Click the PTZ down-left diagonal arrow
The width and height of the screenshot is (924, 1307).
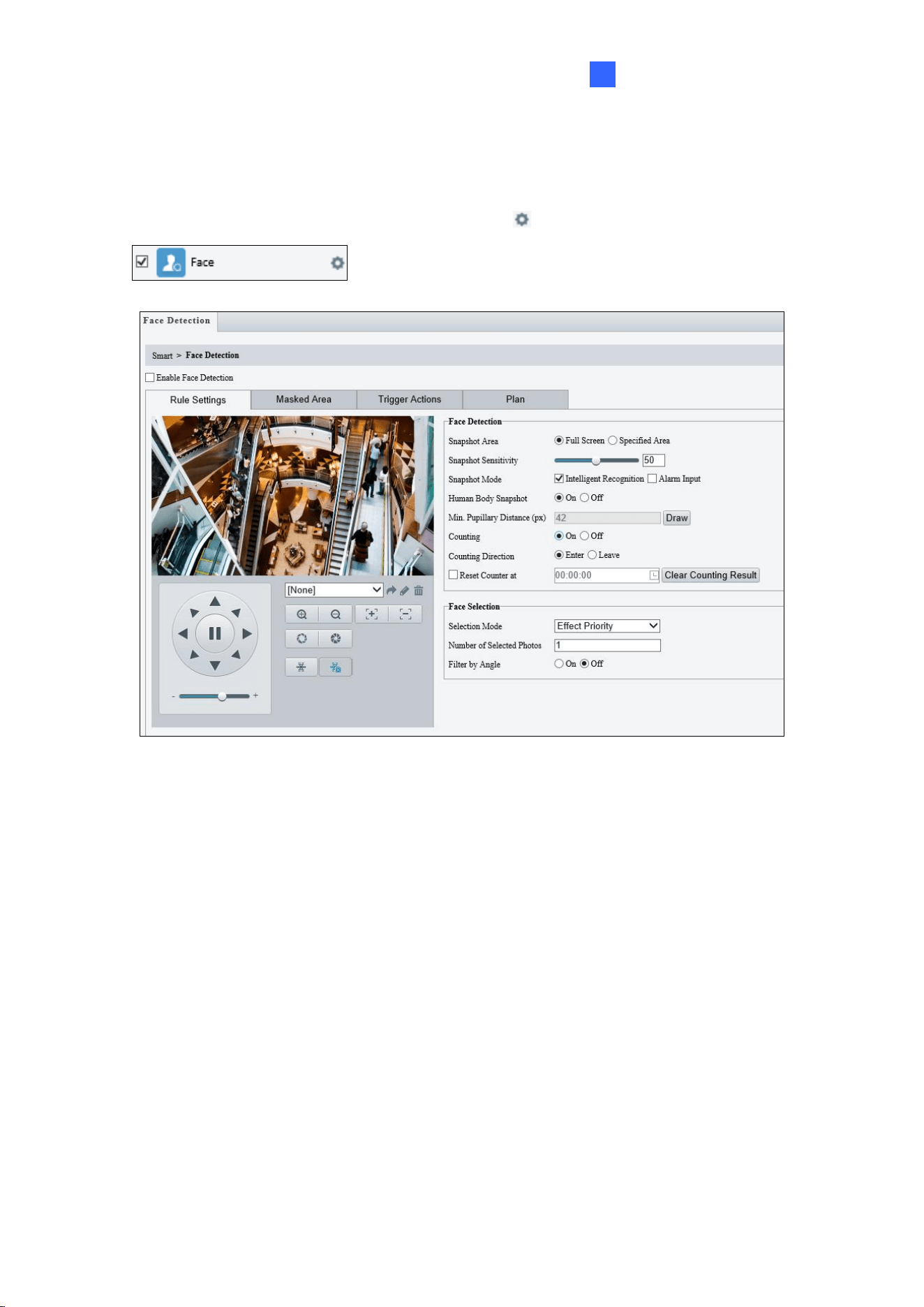[194, 655]
